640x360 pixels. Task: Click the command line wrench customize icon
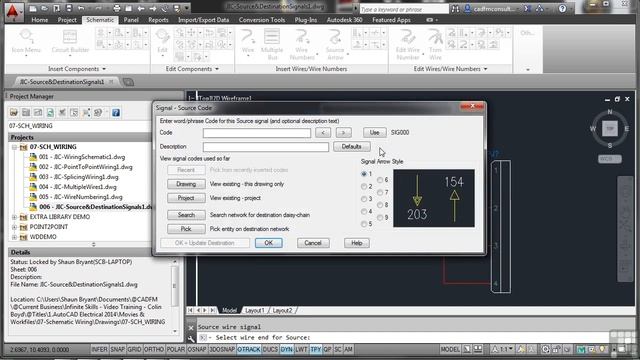[191, 338]
